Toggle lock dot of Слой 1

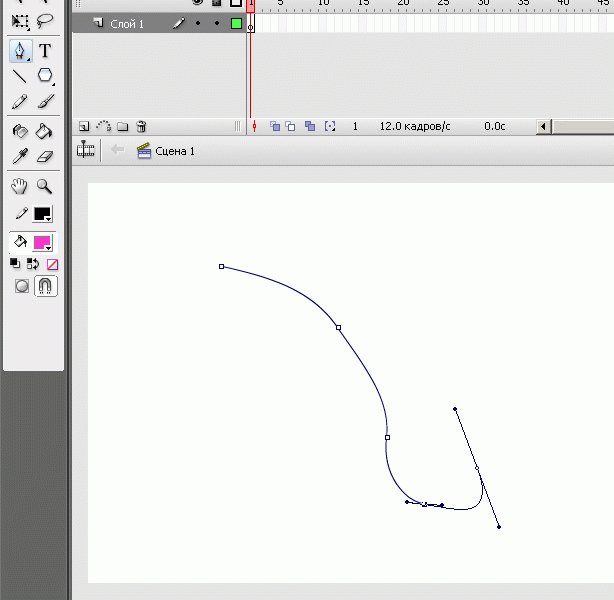click(217, 23)
